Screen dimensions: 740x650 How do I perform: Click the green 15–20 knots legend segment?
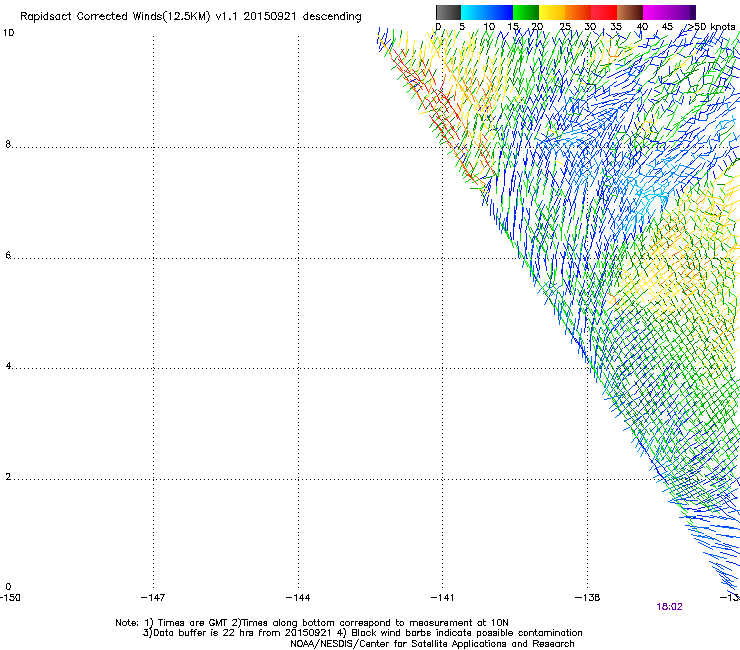(526, 12)
